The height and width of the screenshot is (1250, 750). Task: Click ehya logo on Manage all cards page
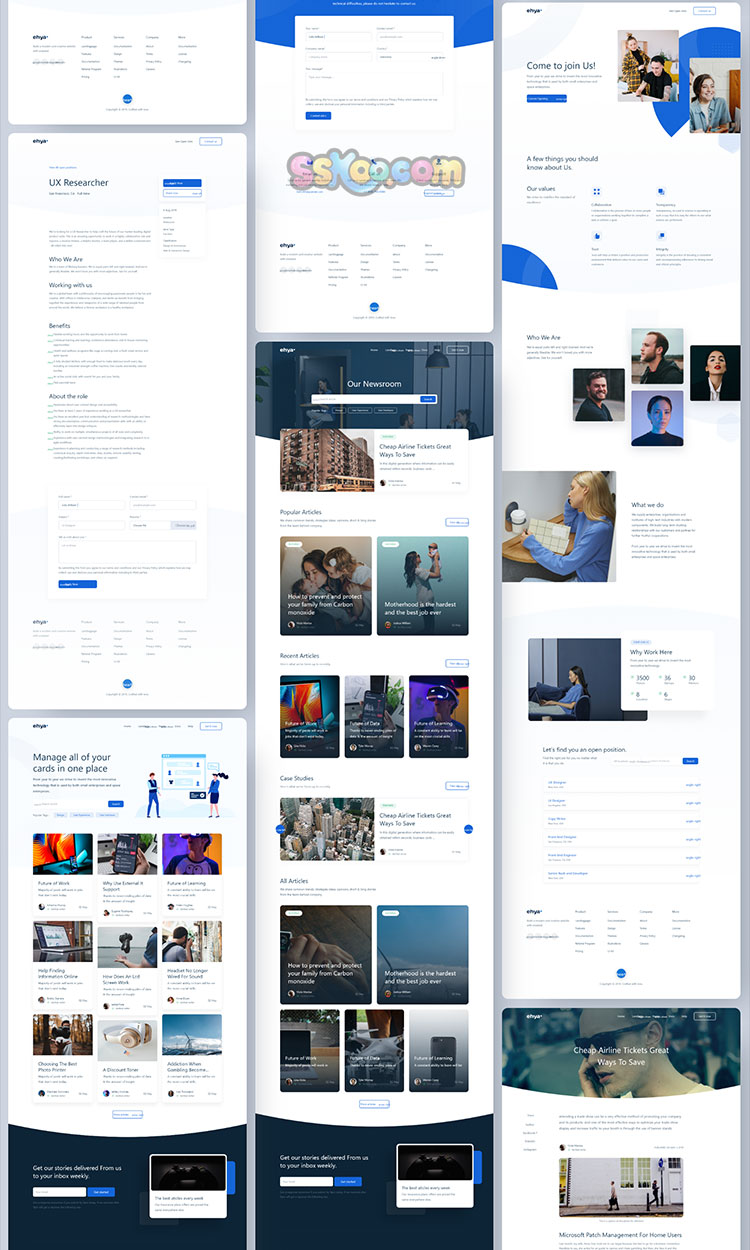(x=40, y=726)
